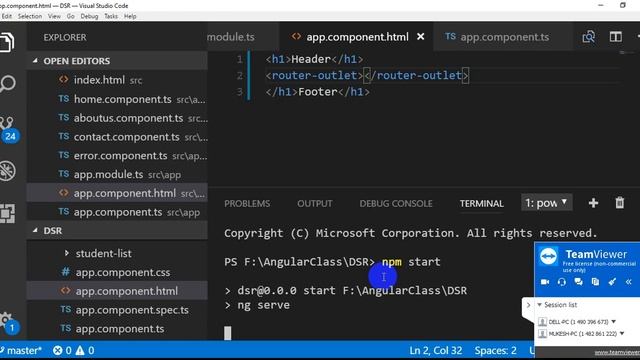Click the TeamViewer side panel arrow tab
Screen dimensions: 640x360
point(528,305)
